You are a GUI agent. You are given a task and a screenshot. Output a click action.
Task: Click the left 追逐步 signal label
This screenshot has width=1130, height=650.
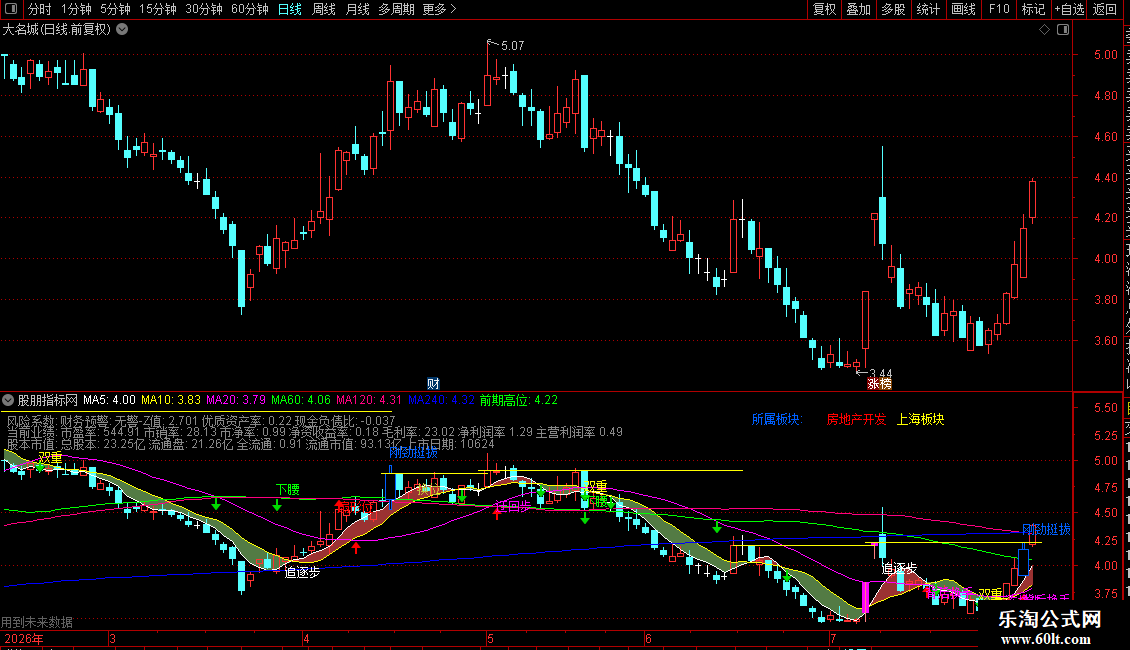click(x=302, y=573)
